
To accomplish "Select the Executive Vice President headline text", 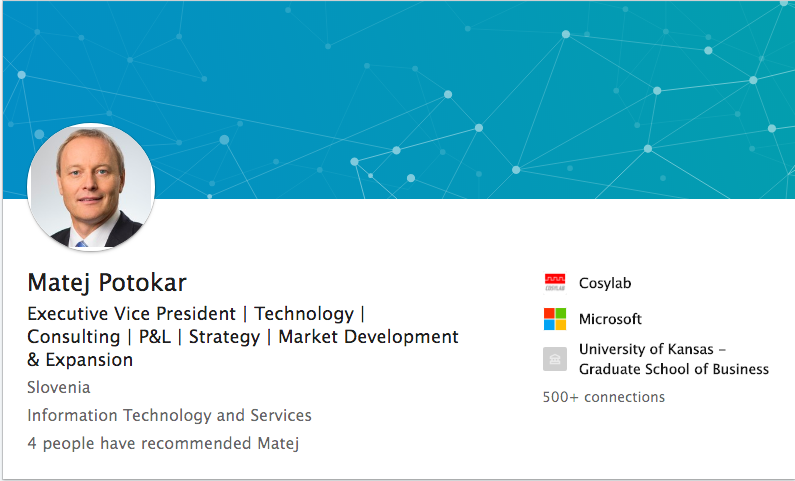I will coord(131,314).
